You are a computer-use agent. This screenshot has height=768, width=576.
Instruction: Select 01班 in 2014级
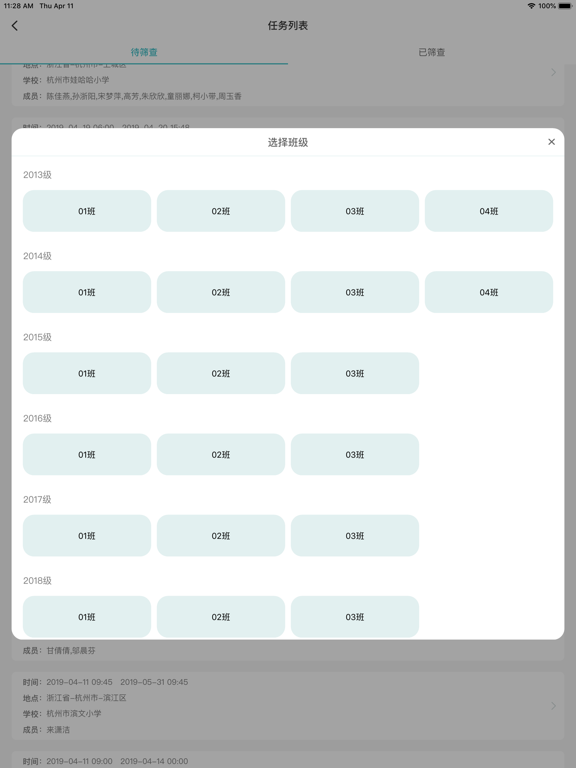[x=87, y=292]
